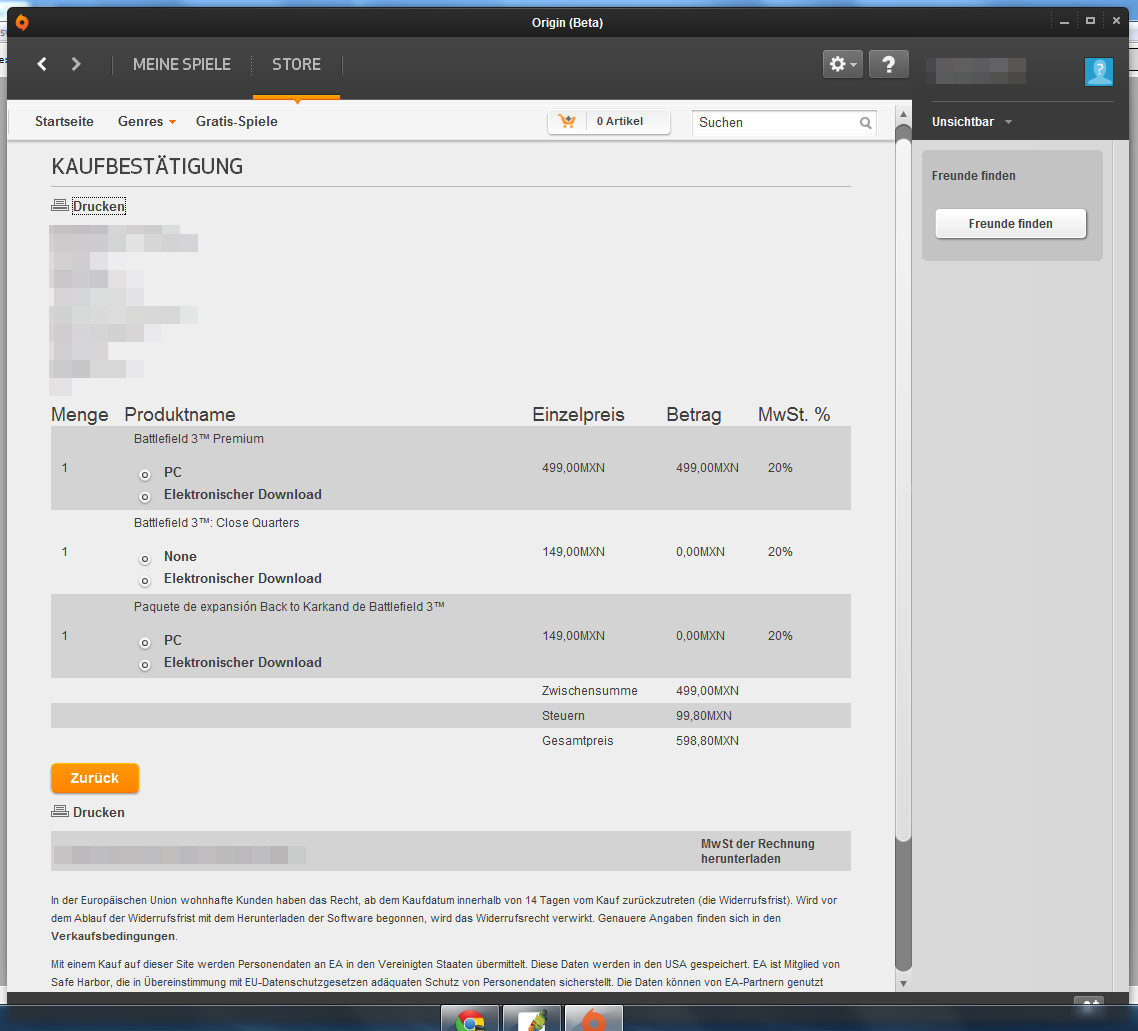Click the bottom Drucken link
The height and width of the screenshot is (1031, 1138).
tap(99, 812)
